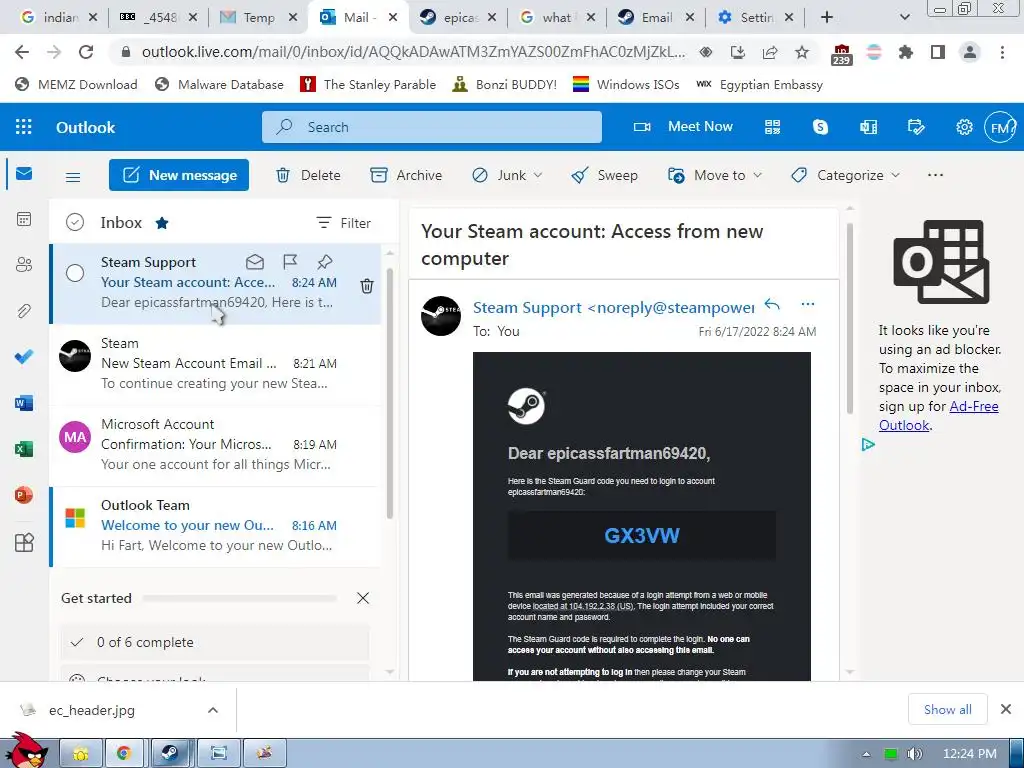
Task: Bookmark this page with star icon
Action: [802, 52]
